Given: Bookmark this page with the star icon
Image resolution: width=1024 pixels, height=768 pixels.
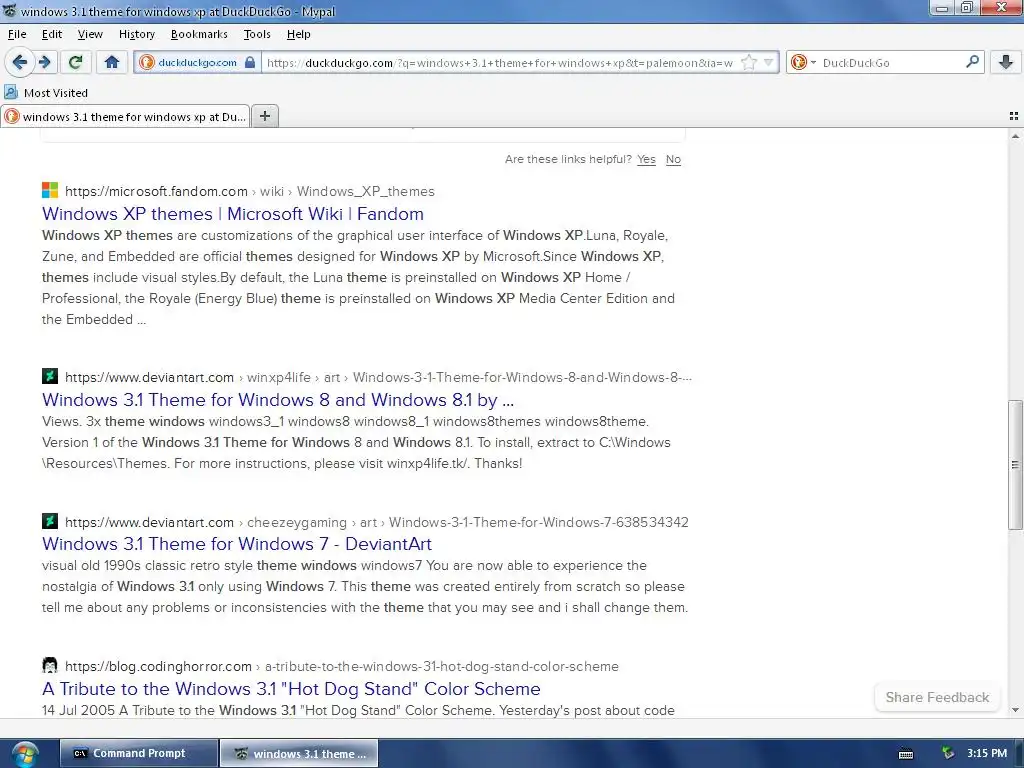Looking at the screenshot, I should point(748,62).
